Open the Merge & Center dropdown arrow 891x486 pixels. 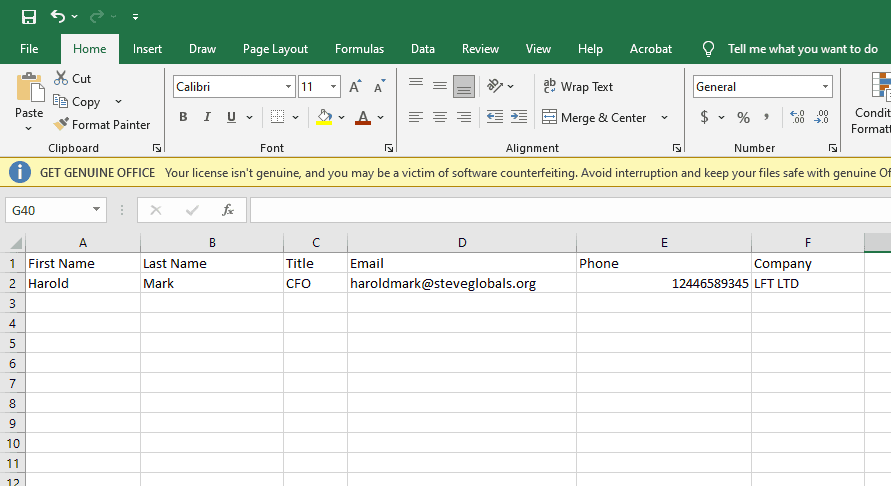[x=664, y=118]
